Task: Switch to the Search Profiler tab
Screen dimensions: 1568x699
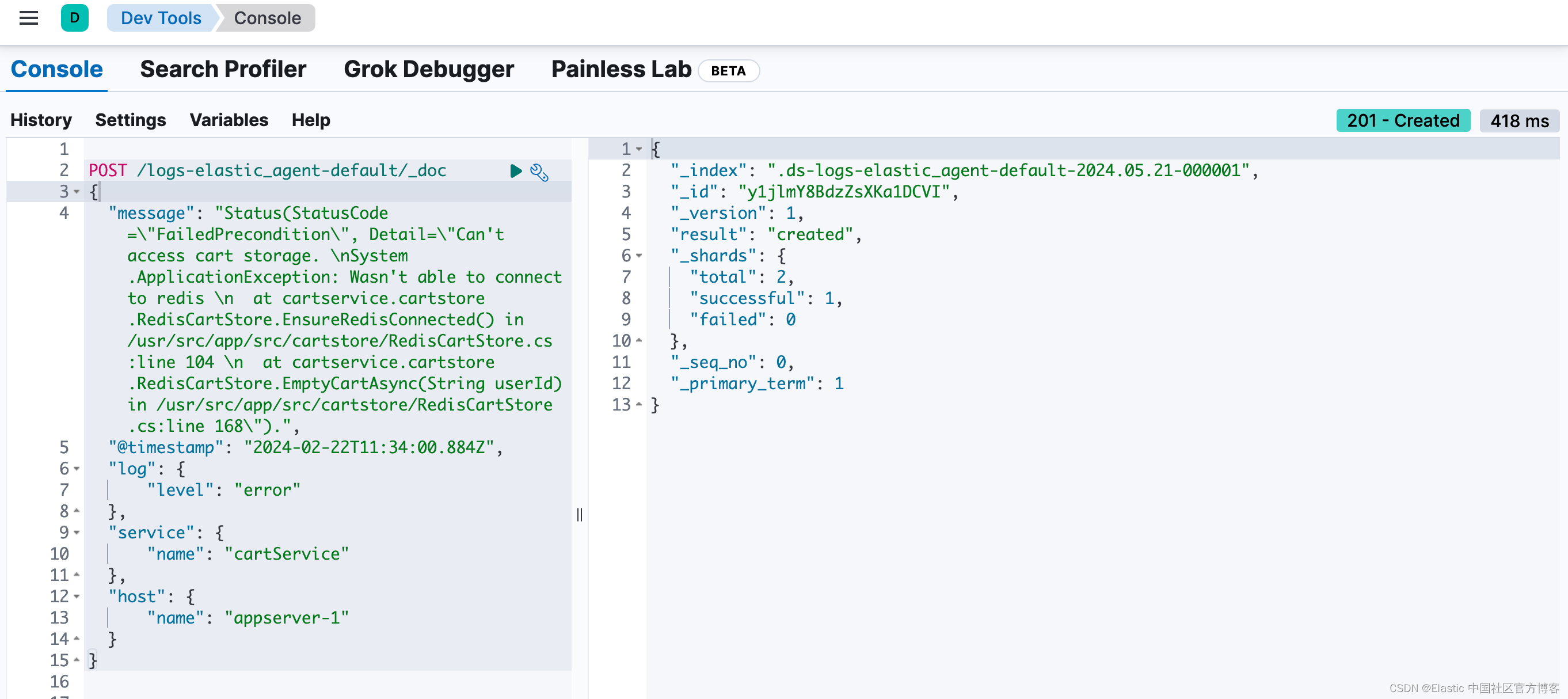Action: pyautogui.click(x=223, y=70)
